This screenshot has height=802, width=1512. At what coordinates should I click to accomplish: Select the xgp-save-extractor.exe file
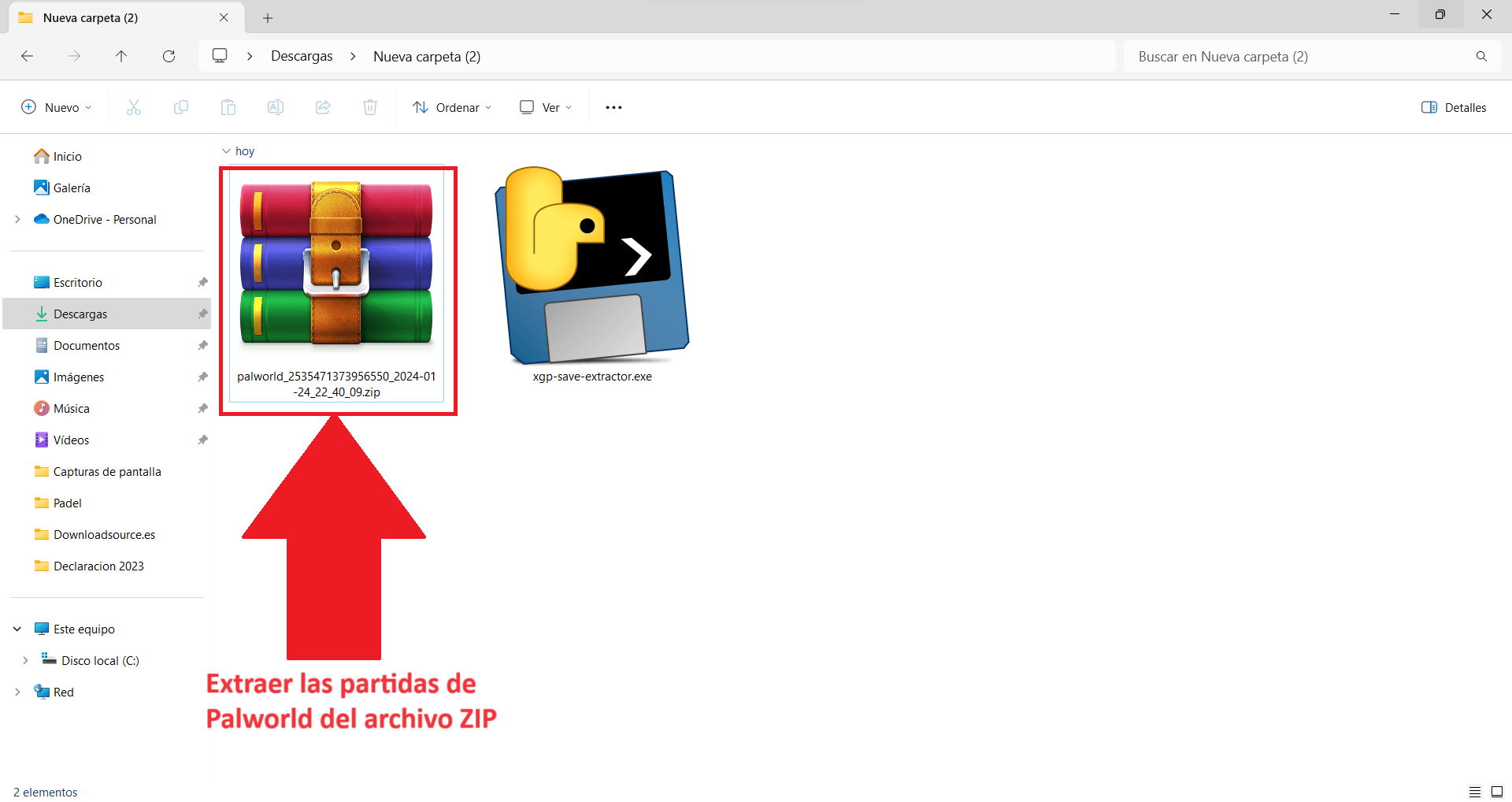pos(592,276)
